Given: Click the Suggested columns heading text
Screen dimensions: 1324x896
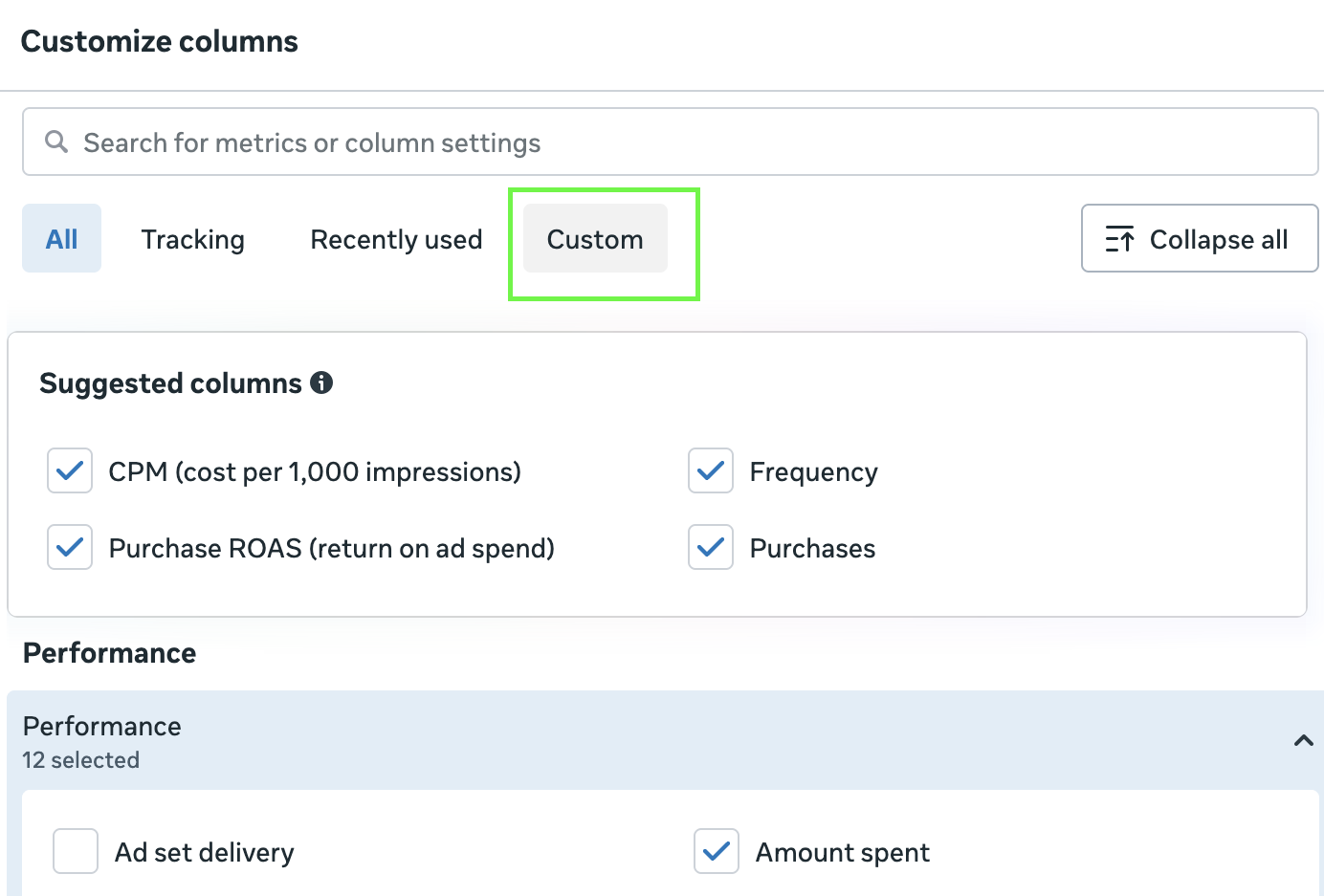Looking at the screenshot, I should pos(170,383).
